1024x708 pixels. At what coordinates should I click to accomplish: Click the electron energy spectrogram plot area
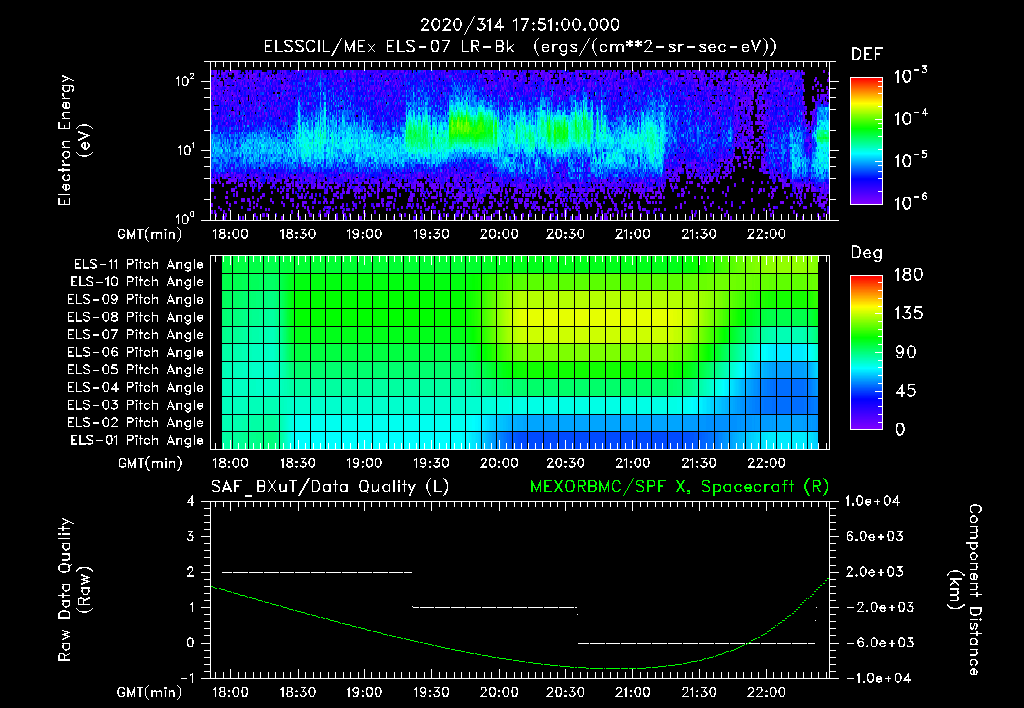[x=520, y=140]
